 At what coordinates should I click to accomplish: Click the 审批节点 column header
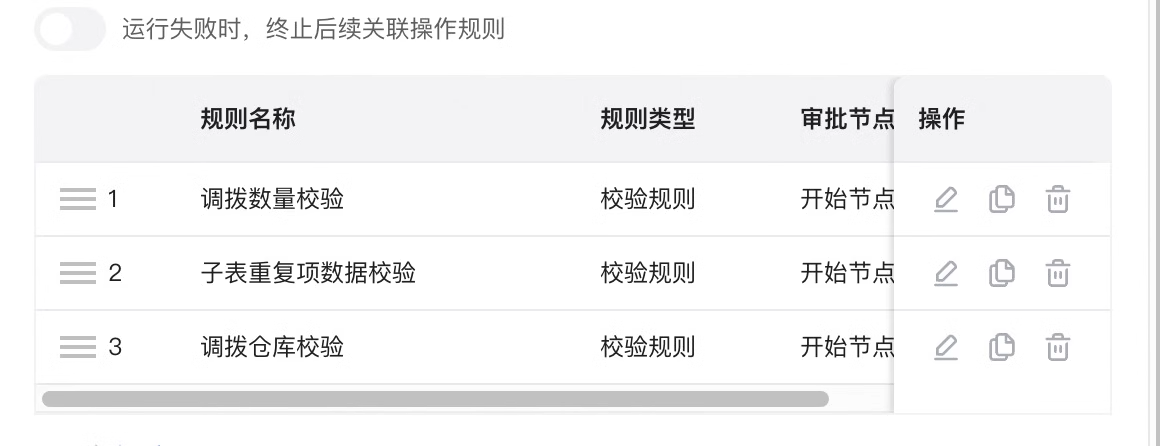(847, 118)
